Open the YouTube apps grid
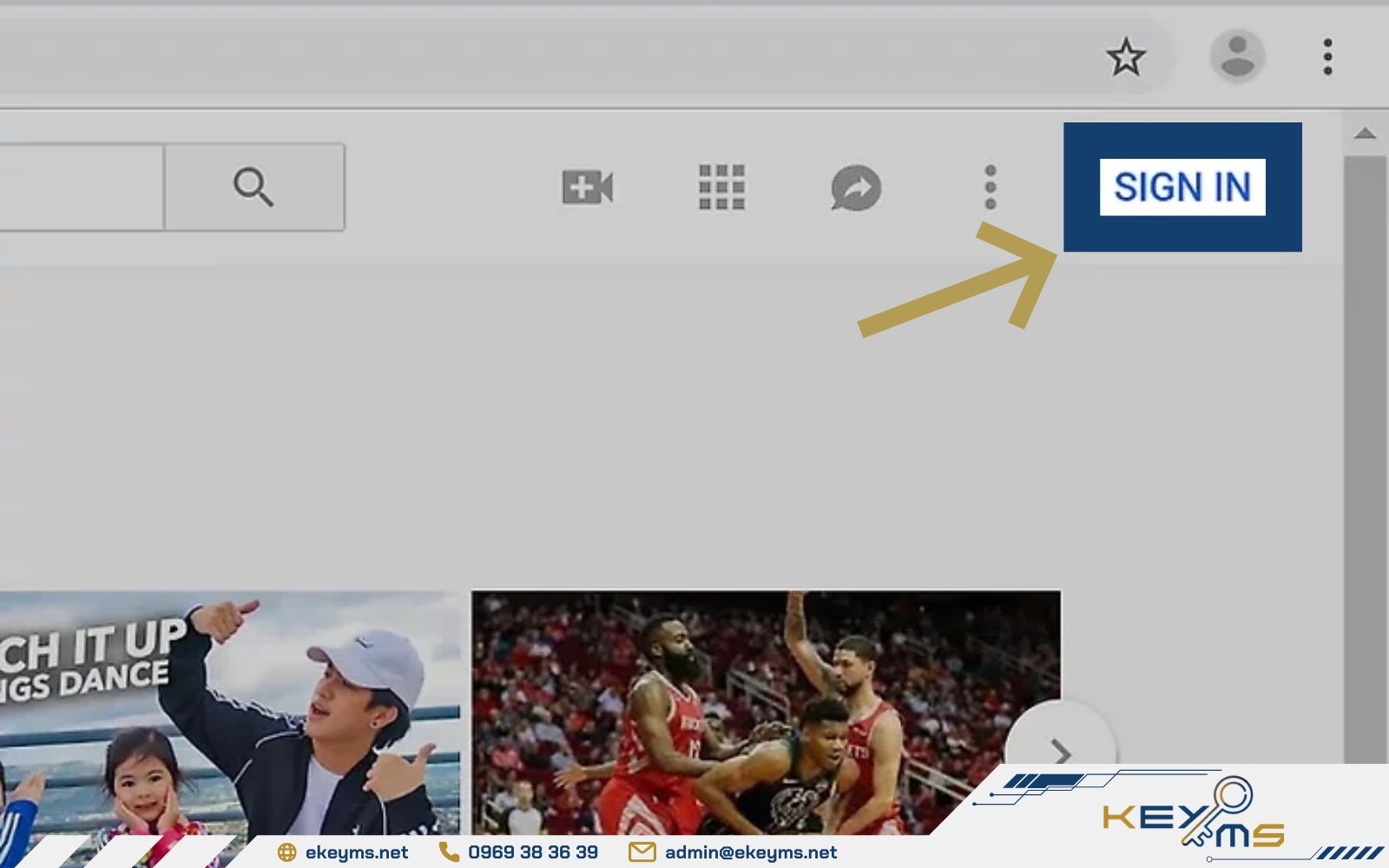This screenshot has width=1389, height=868. pyautogui.click(x=721, y=187)
